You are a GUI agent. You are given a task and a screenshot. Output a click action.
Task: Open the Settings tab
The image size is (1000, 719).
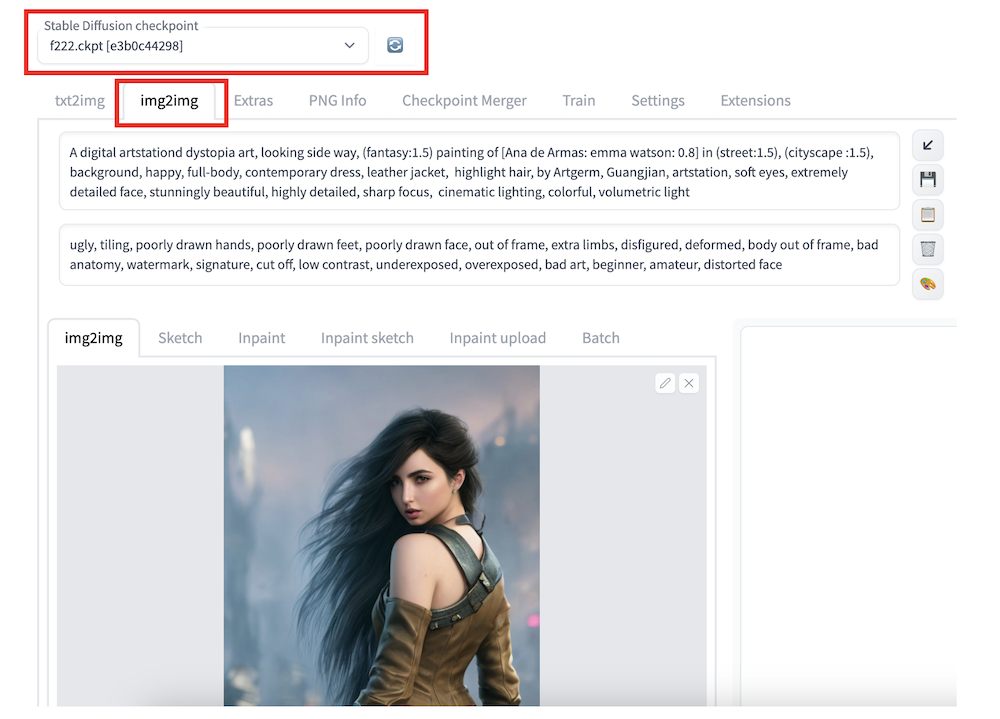[x=658, y=101]
